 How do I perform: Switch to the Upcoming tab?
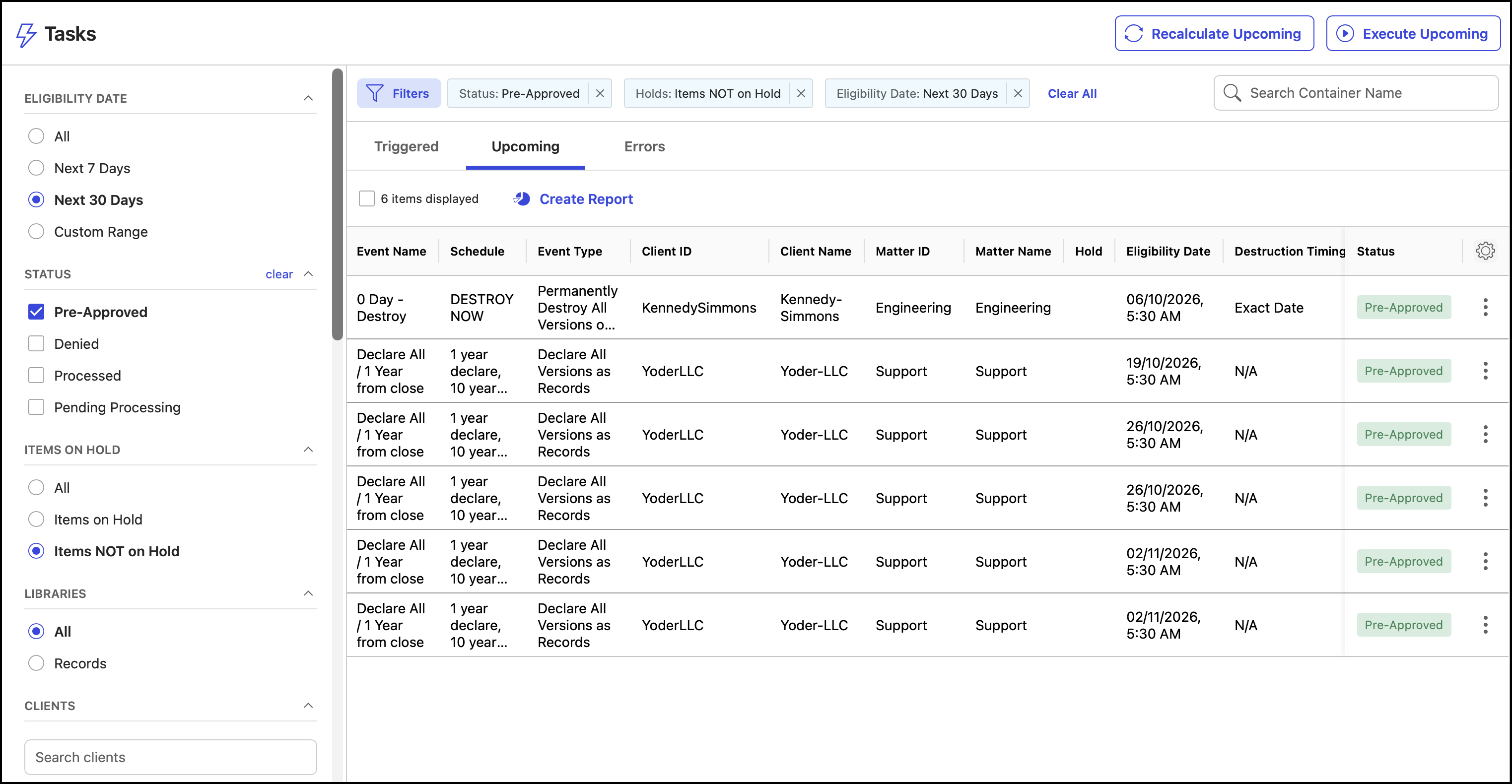coord(525,146)
